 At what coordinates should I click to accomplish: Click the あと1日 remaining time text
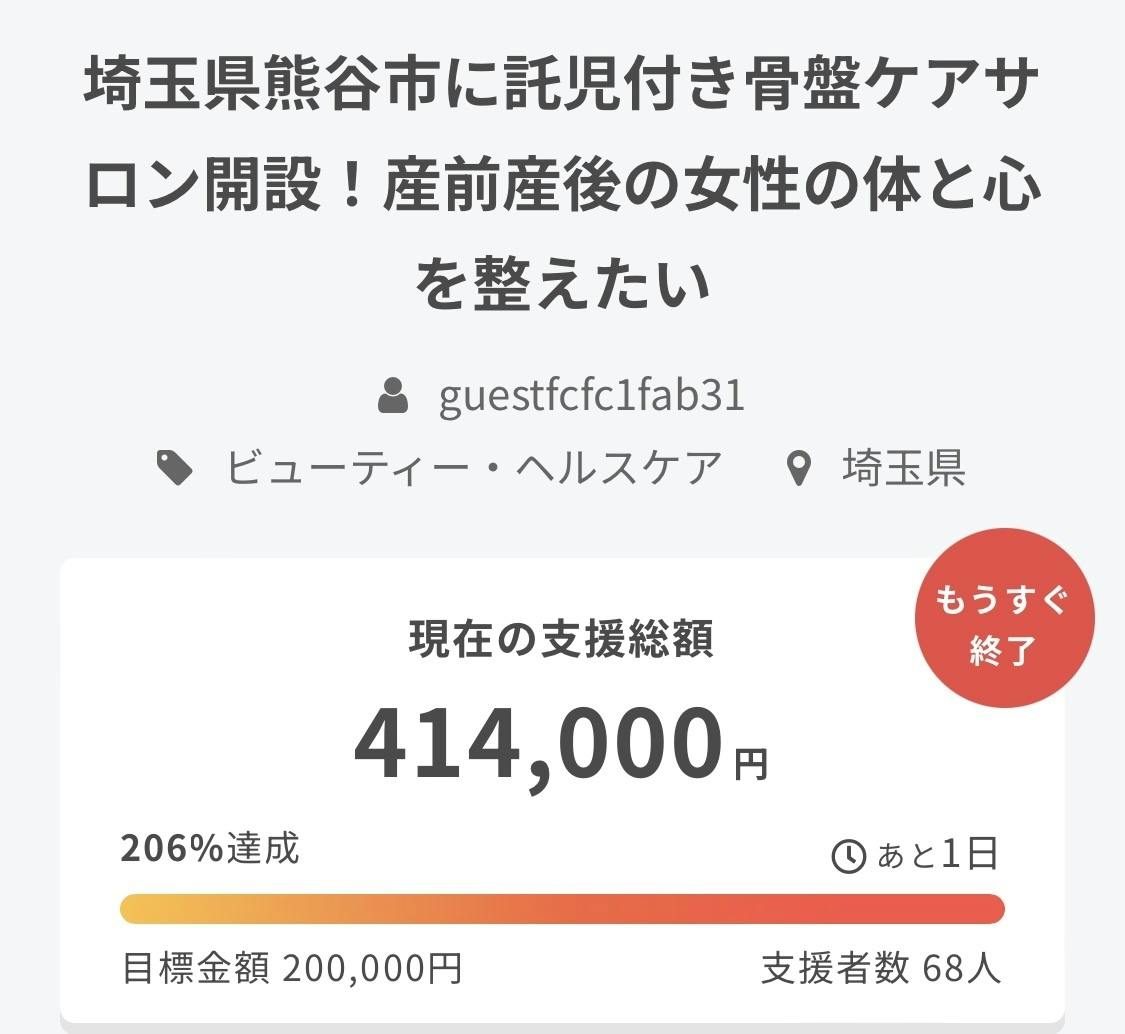coord(937,855)
